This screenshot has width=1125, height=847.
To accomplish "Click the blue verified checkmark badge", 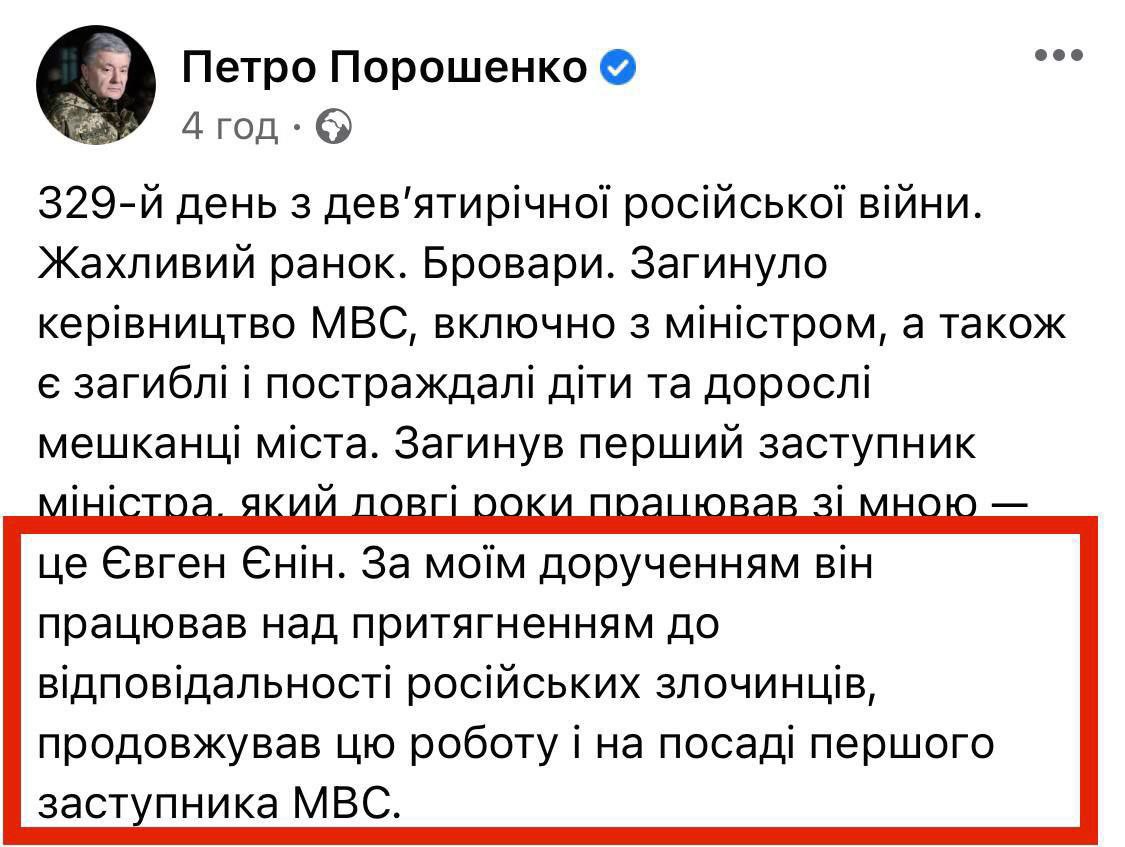I will pyautogui.click(x=617, y=68).
